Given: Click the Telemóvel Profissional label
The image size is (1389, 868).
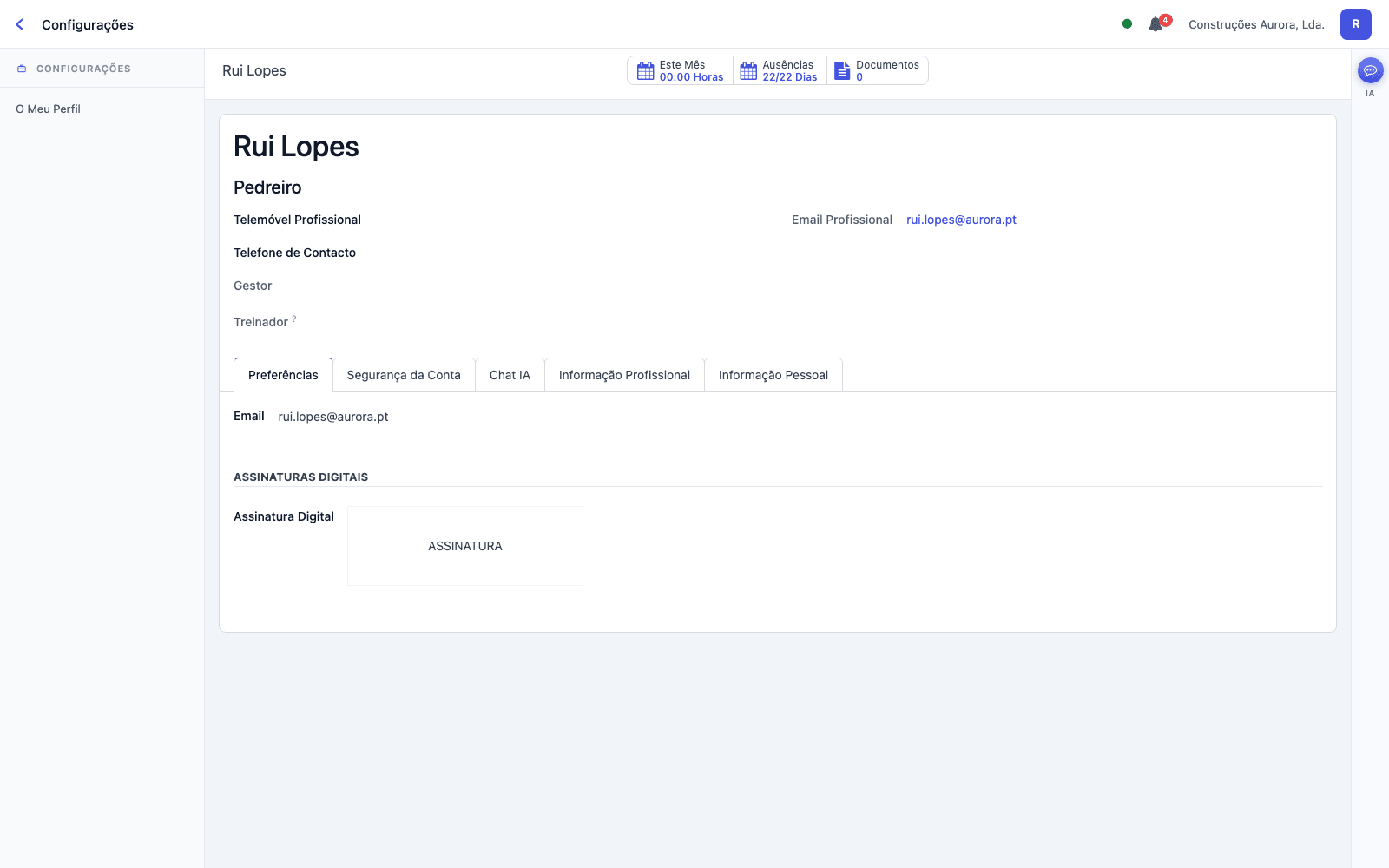Looking at the screenshot, I should click(297, 220).
